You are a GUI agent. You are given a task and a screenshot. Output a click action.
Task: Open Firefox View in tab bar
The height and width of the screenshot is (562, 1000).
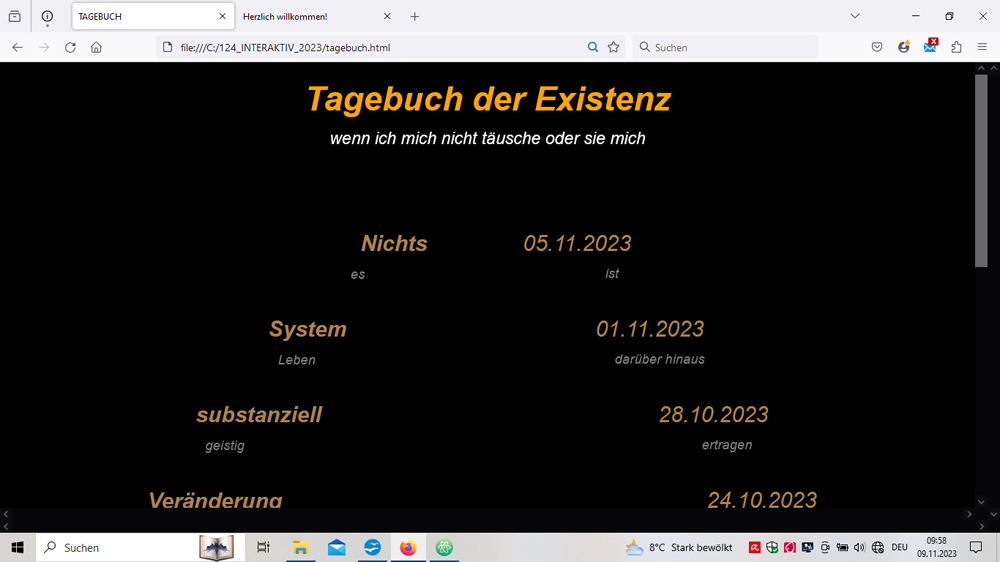click(x=15, y=17)
